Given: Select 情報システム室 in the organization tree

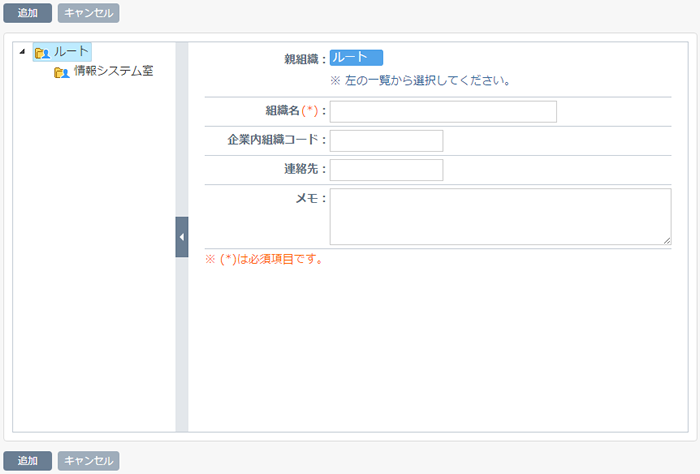Looking at the screenshot, I should [113, 71].
